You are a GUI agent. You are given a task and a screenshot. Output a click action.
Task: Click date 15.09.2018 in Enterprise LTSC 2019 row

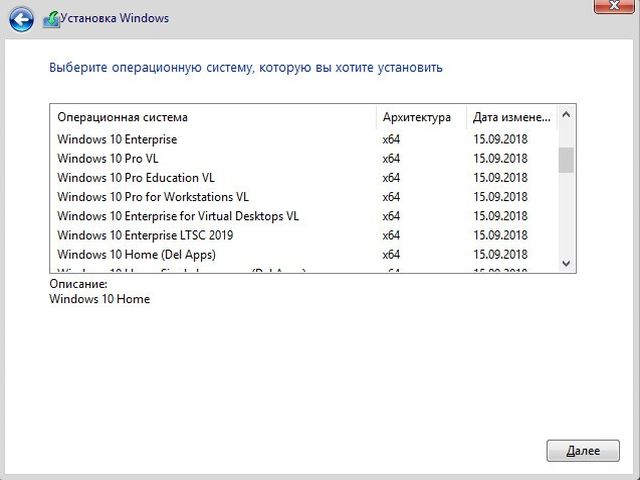tap(500, 235)
